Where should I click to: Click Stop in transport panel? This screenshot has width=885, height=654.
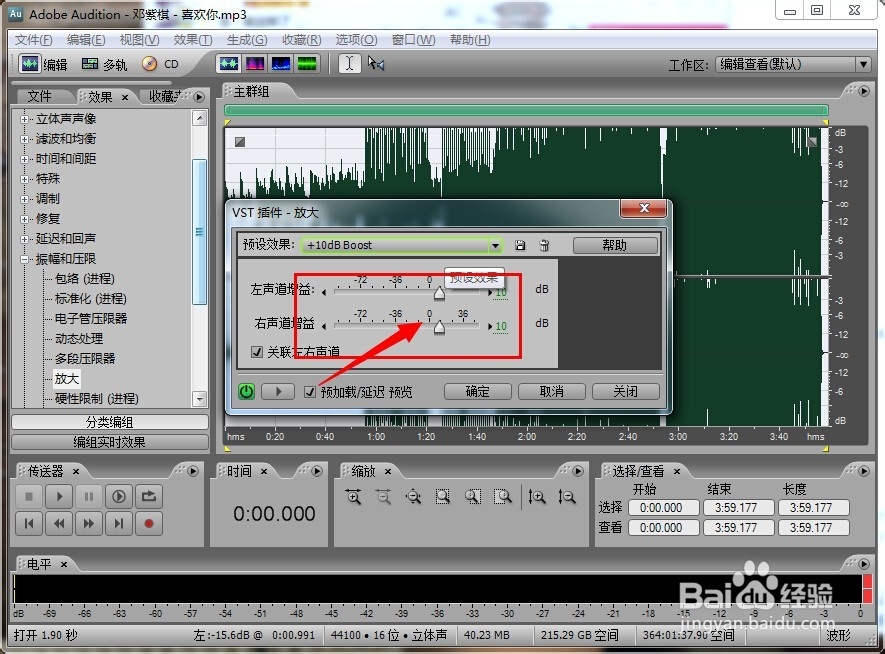click(x=29, y=497)
